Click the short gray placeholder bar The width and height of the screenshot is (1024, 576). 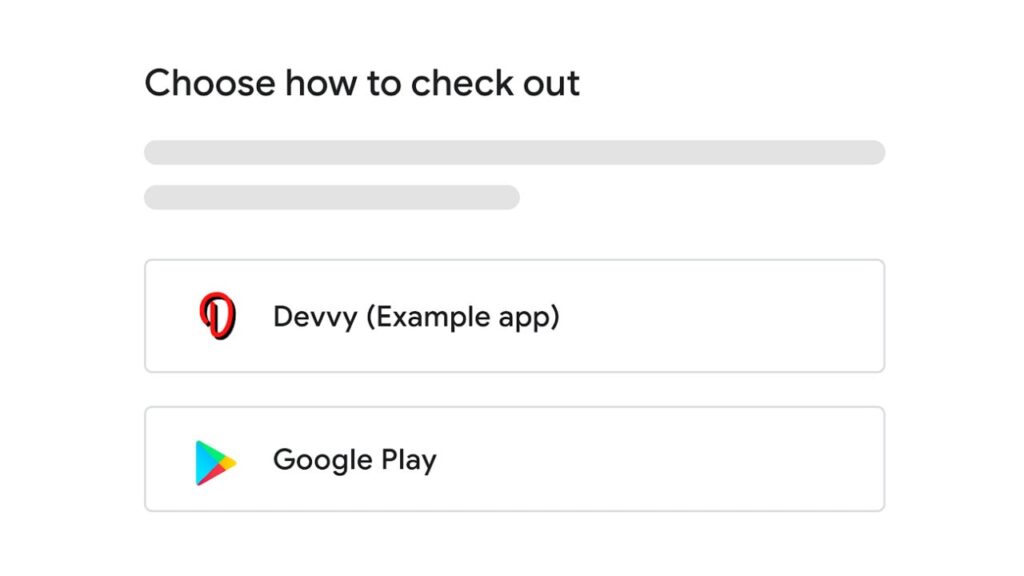click(x=331, y=197)
